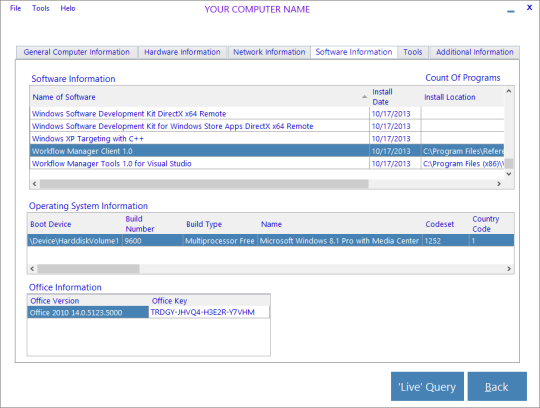
Task: Click the Build Number column header
Action: tap(153, 224)
